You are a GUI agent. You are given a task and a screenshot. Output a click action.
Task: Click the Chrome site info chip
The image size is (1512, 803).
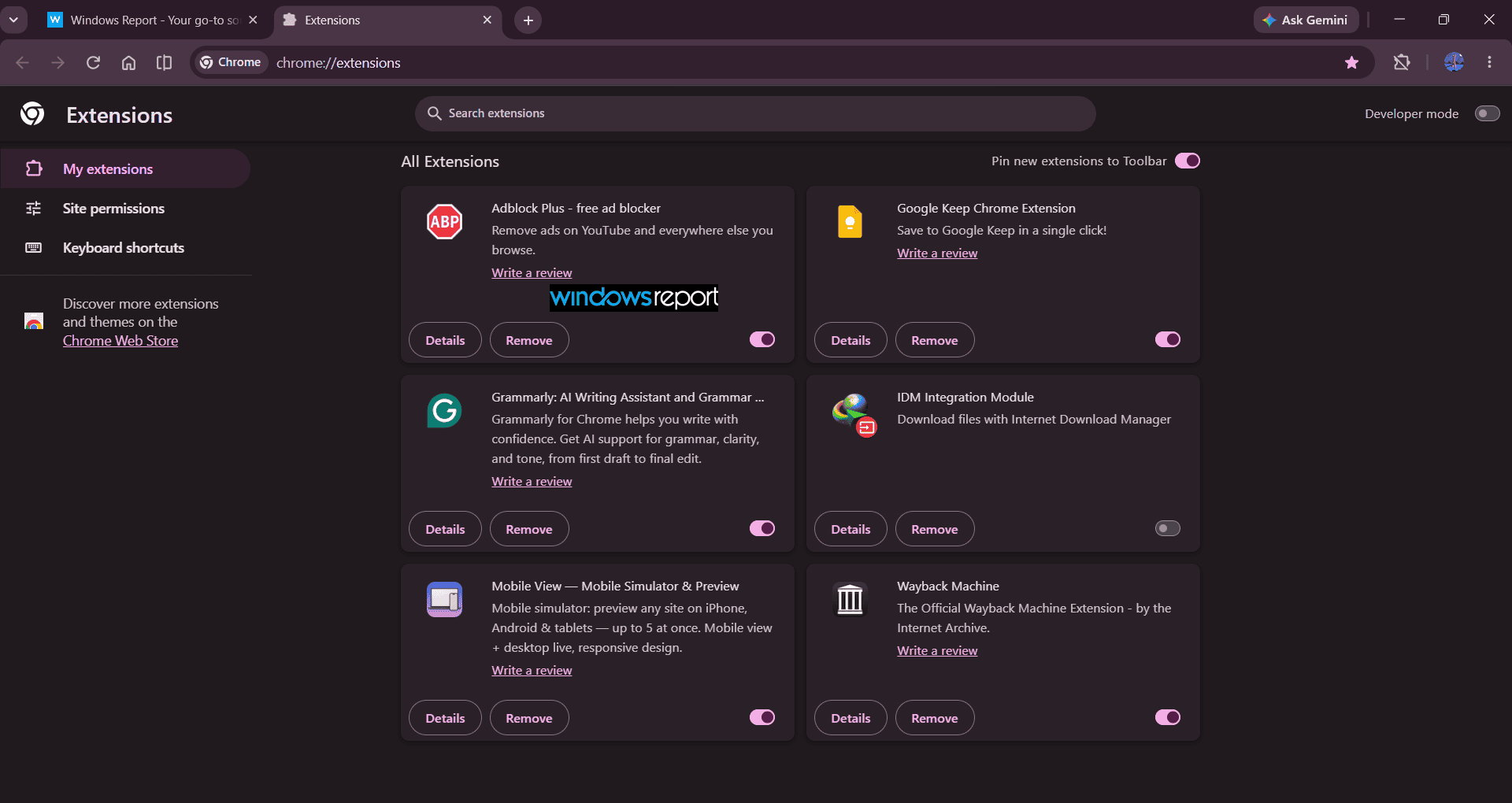click(x=230, y=62)
